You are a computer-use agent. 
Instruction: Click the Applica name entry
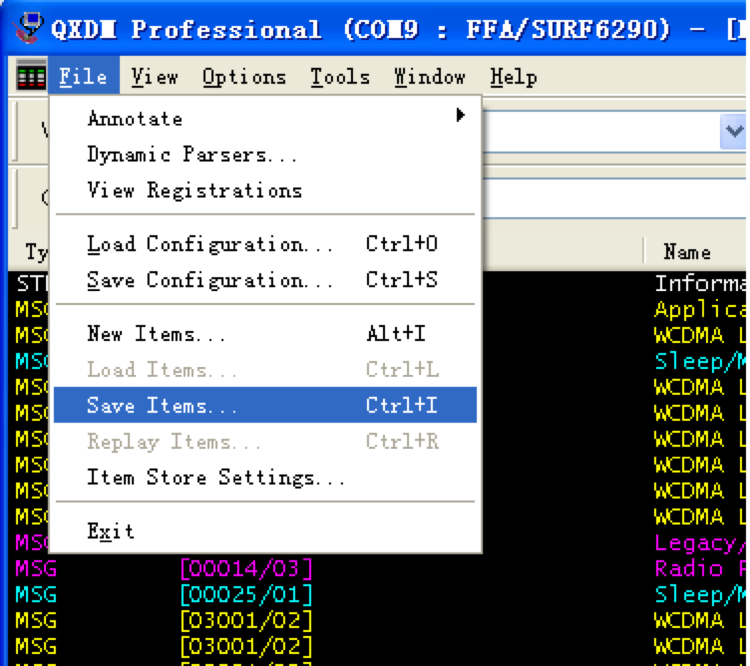tap(700, 310)
